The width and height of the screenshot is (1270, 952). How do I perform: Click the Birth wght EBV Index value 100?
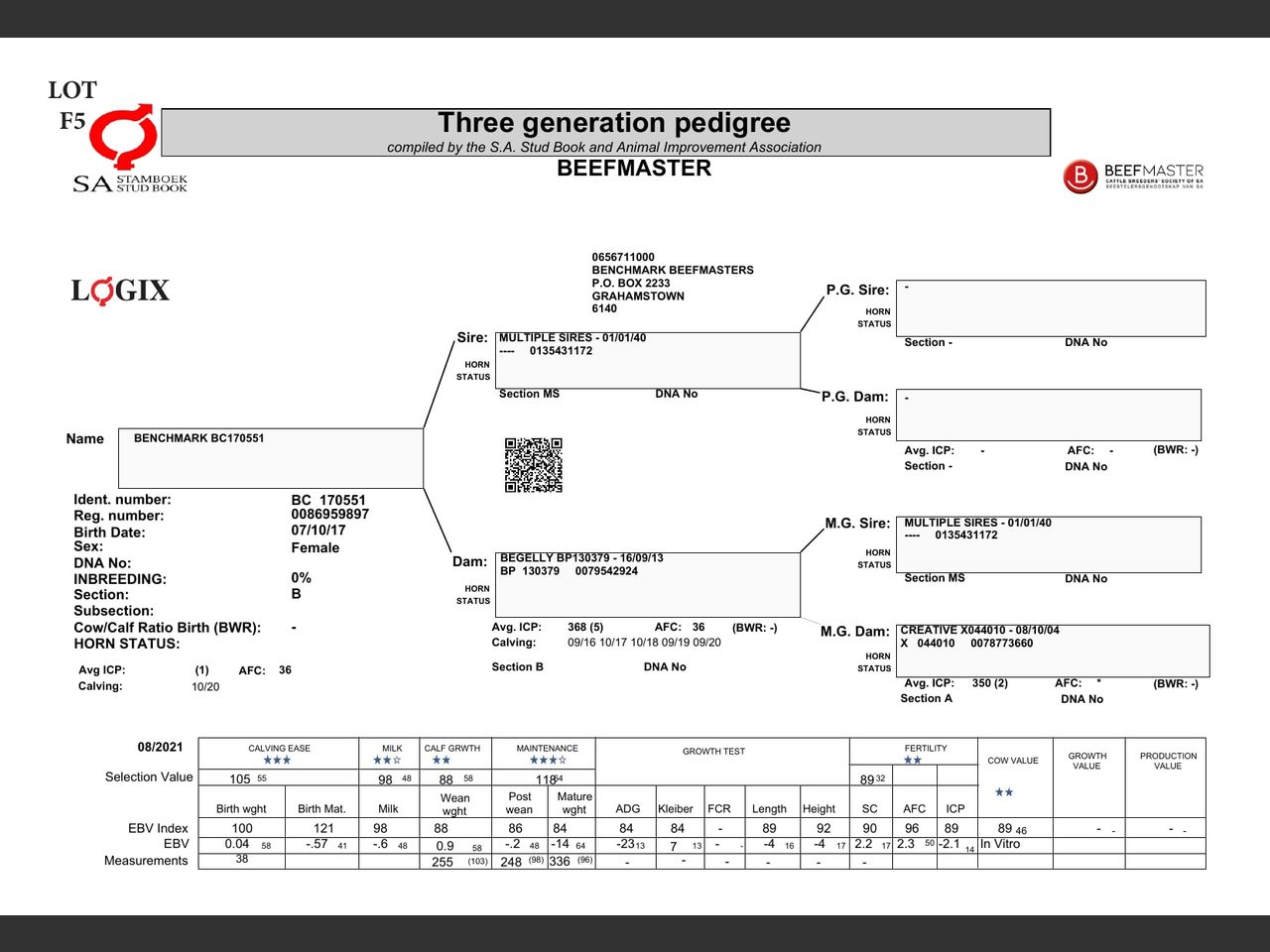(242, 828)
